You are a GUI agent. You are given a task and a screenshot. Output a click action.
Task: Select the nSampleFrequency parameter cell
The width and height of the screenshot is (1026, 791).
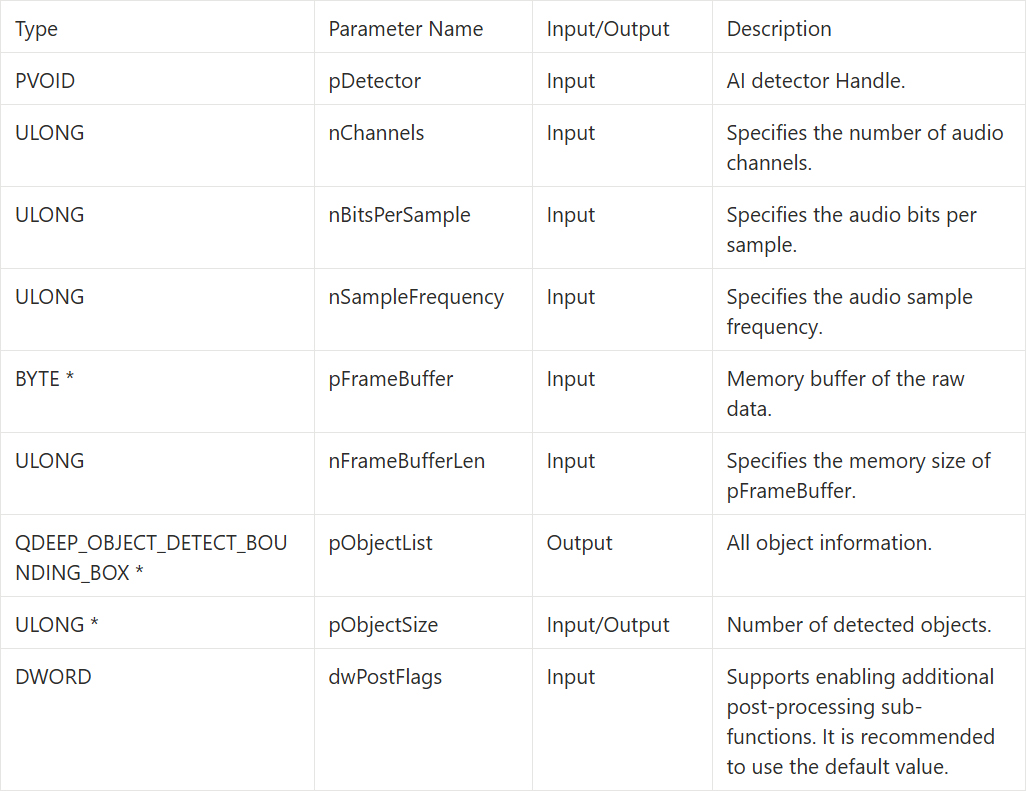click(x=416, y=297)
